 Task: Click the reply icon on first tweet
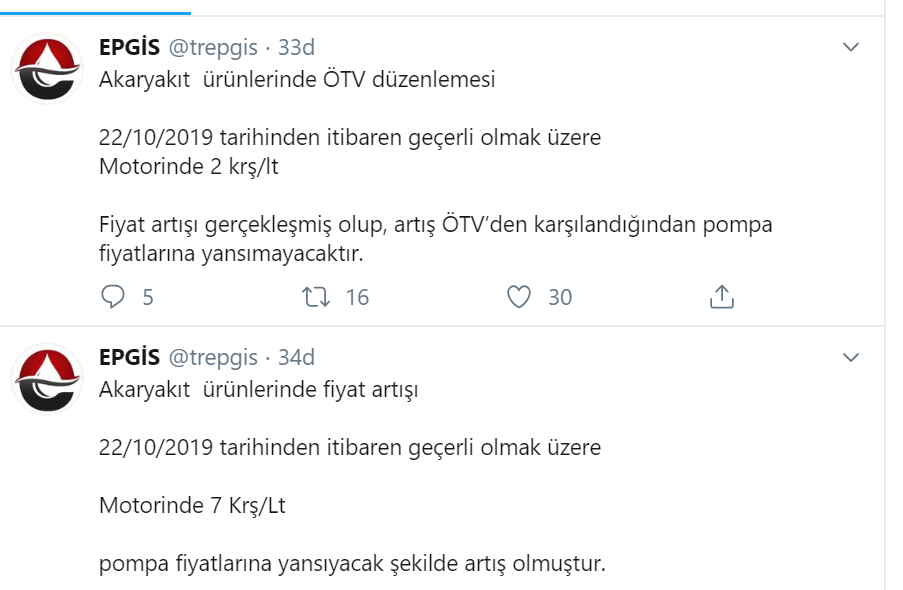point(113,297)
